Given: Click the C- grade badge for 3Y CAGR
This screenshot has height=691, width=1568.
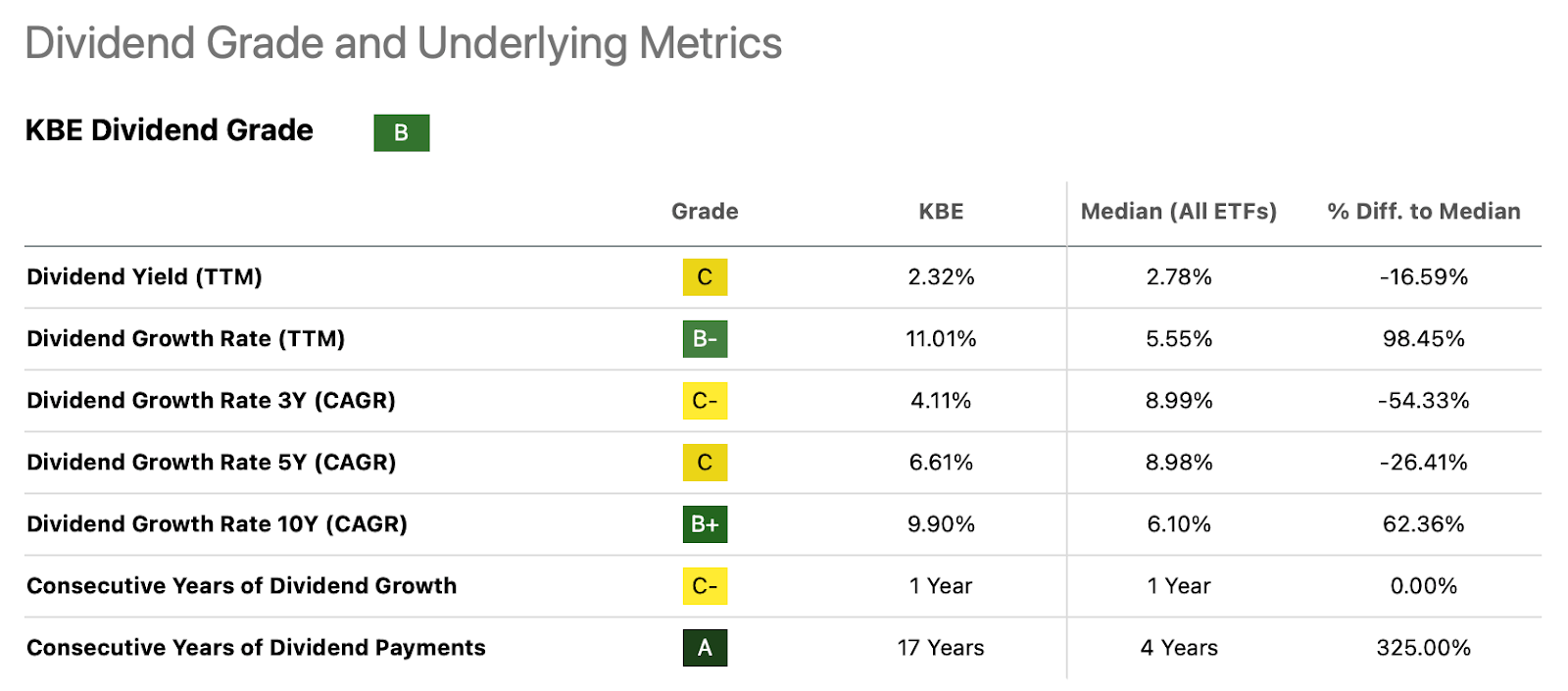Looking at the screenshot, I should tap(705, 401).
